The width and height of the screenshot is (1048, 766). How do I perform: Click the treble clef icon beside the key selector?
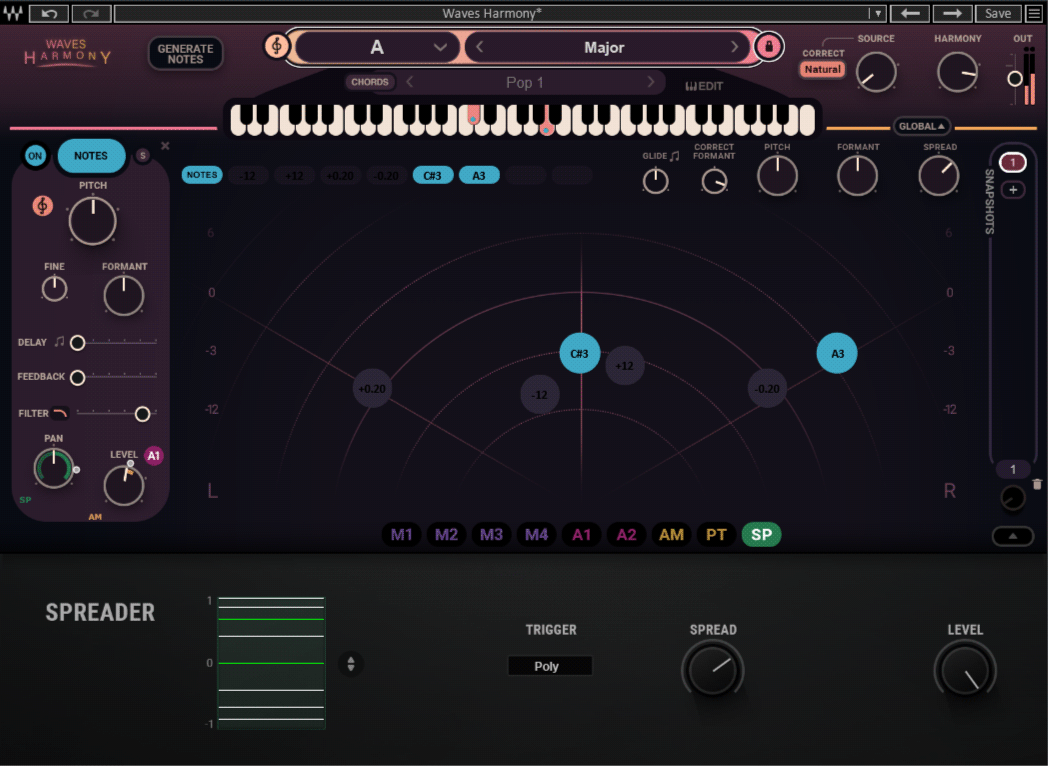pyautogui.click(x=276, y=46)
